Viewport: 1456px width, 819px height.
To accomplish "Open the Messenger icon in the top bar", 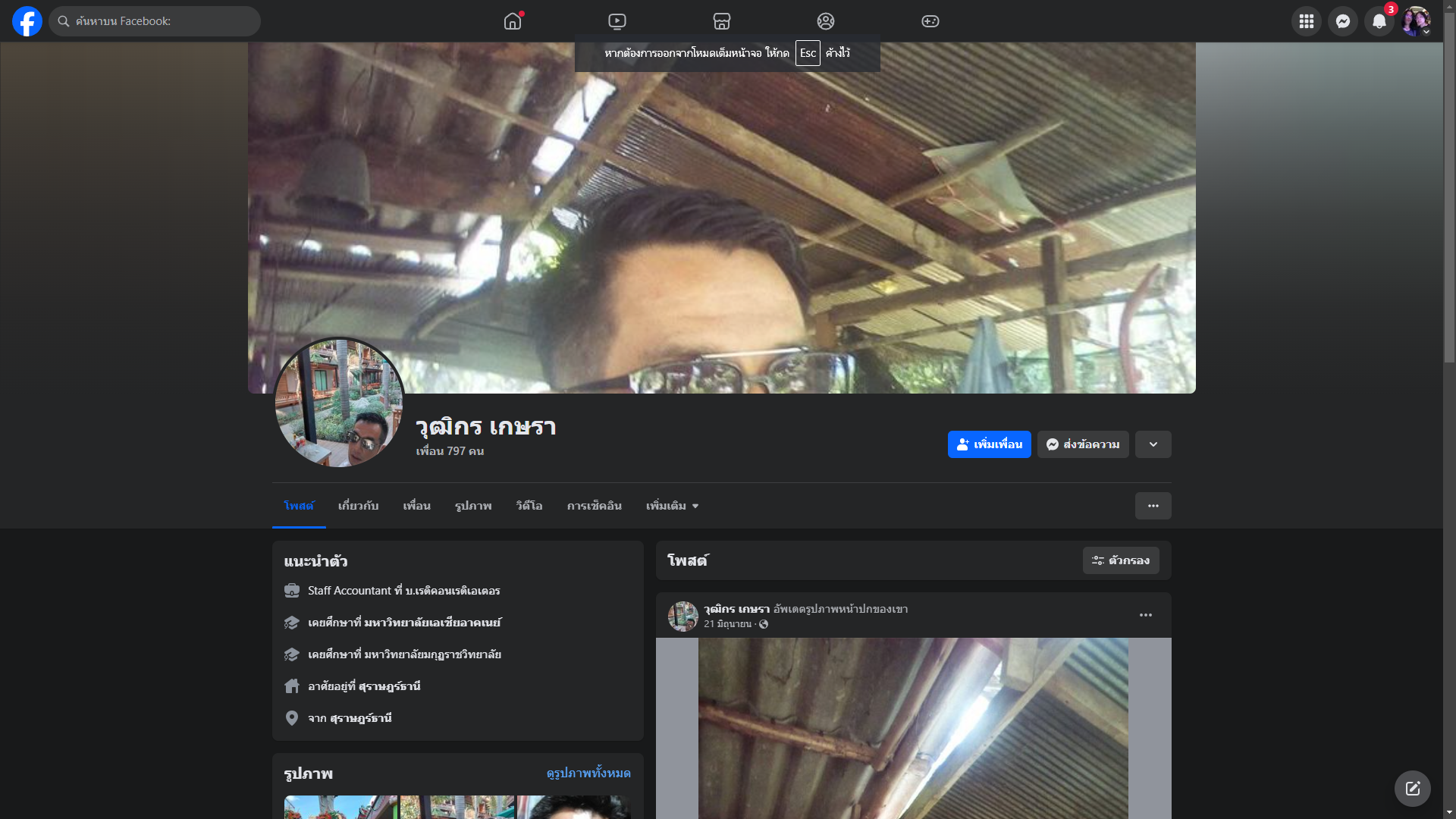I will [x=1342, y=21].
